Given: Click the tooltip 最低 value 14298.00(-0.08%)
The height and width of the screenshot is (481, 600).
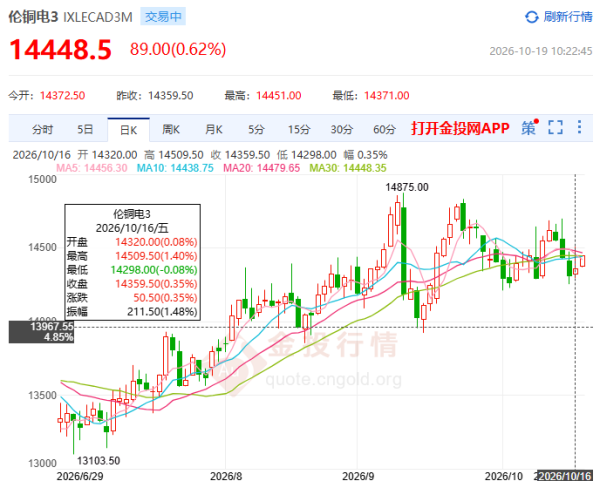Looking at the screenshot, I should [154, 270].
